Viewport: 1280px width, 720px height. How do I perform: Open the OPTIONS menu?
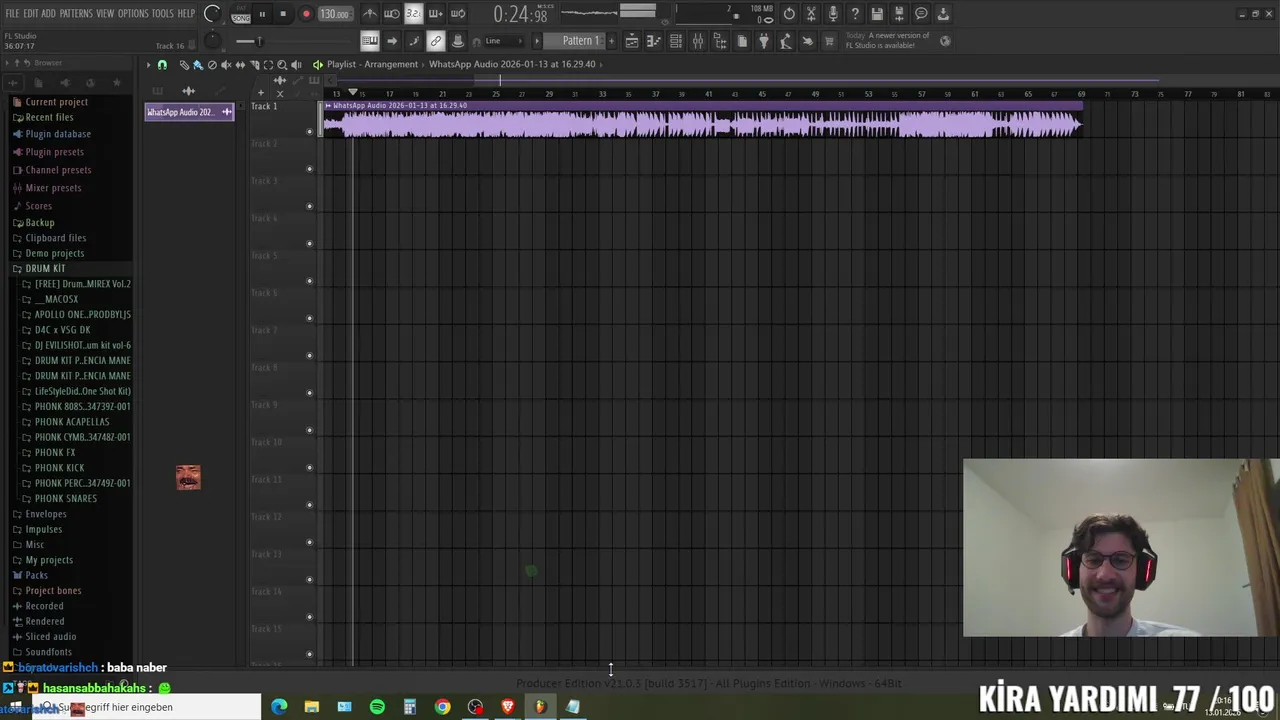coord(133,14)
